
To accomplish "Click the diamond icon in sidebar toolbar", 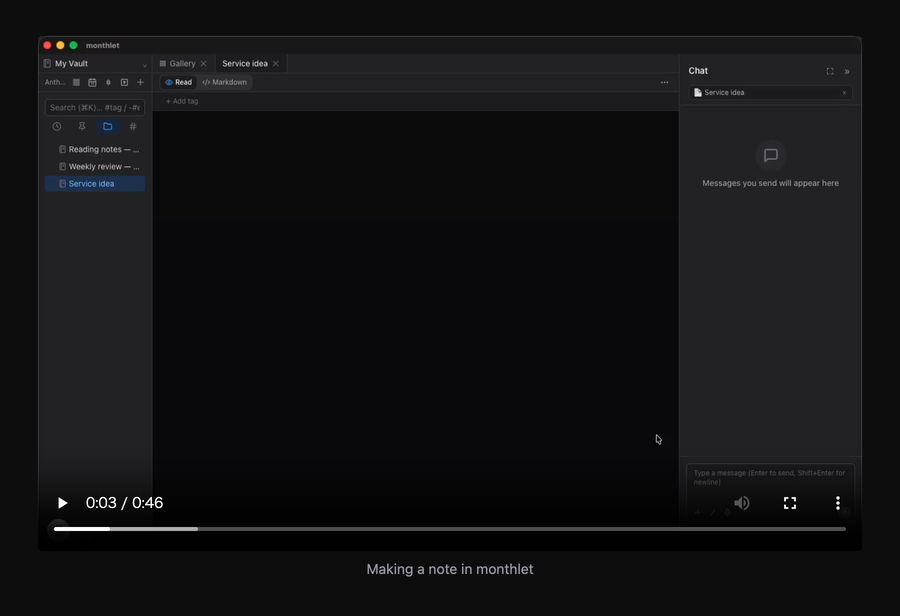I will click(108, 82).
